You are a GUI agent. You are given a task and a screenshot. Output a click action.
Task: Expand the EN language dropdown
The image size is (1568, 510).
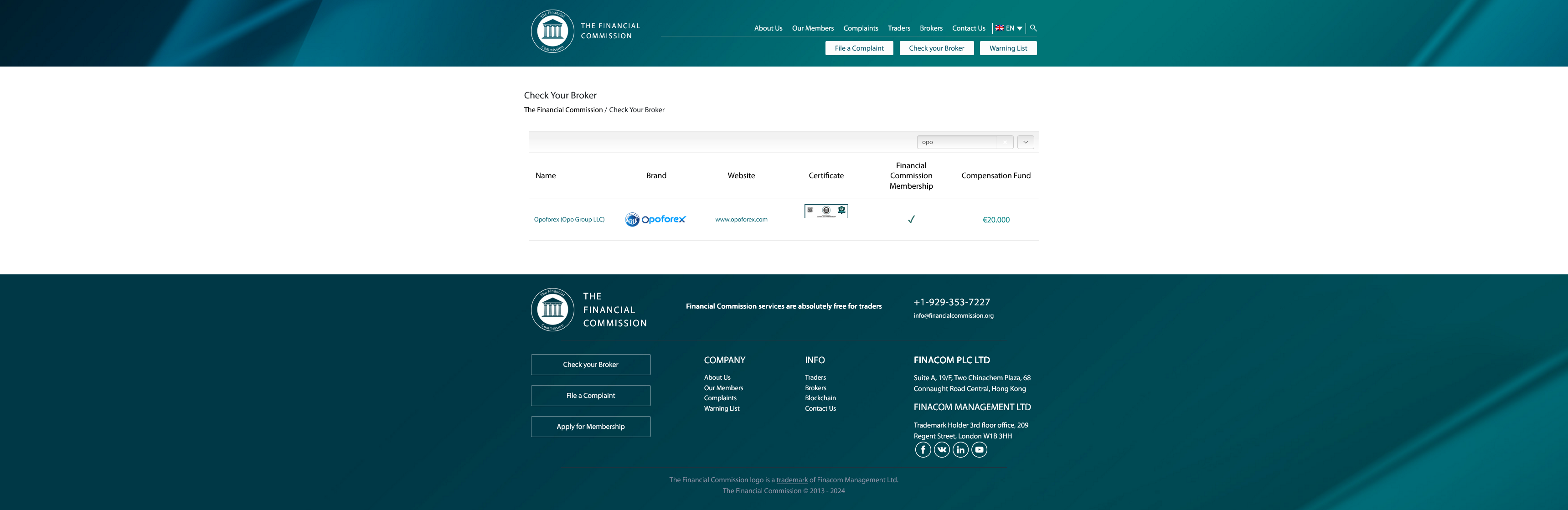1020,29
